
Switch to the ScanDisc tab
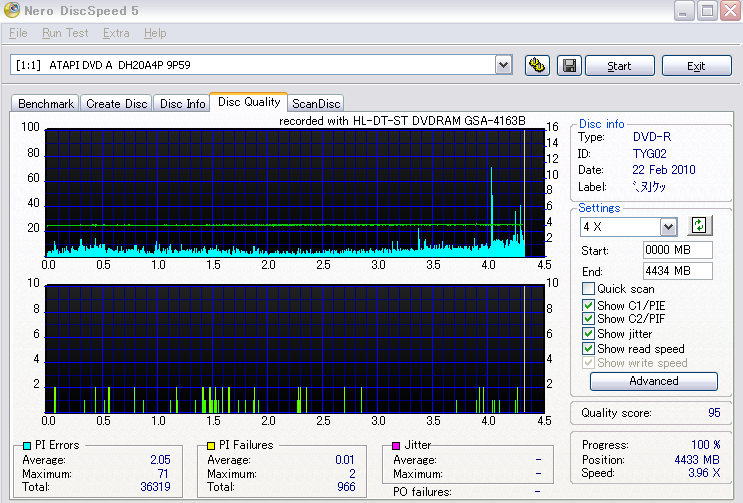point(316,104)
